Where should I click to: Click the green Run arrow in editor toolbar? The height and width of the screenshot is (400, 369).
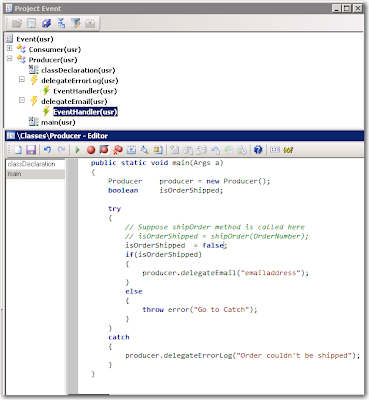pos(78,150)
